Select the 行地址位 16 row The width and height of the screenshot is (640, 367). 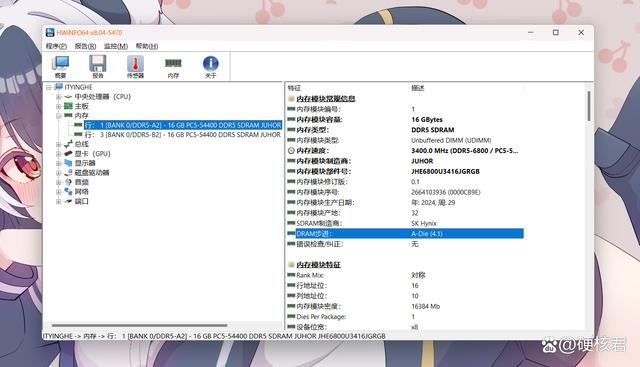coord(405,285)
